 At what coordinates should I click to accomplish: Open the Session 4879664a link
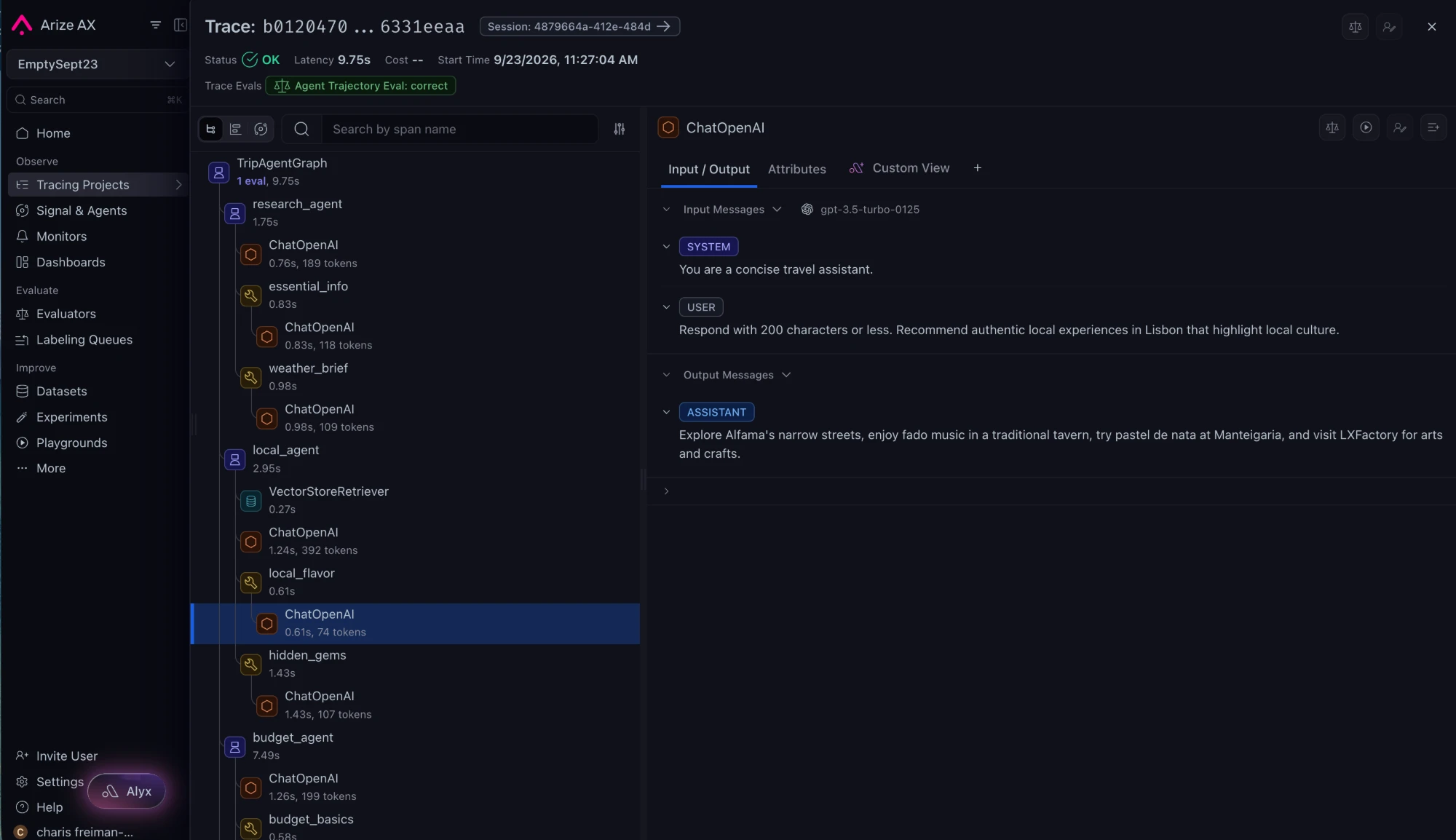pyautogui.click(x=579, y=26)
